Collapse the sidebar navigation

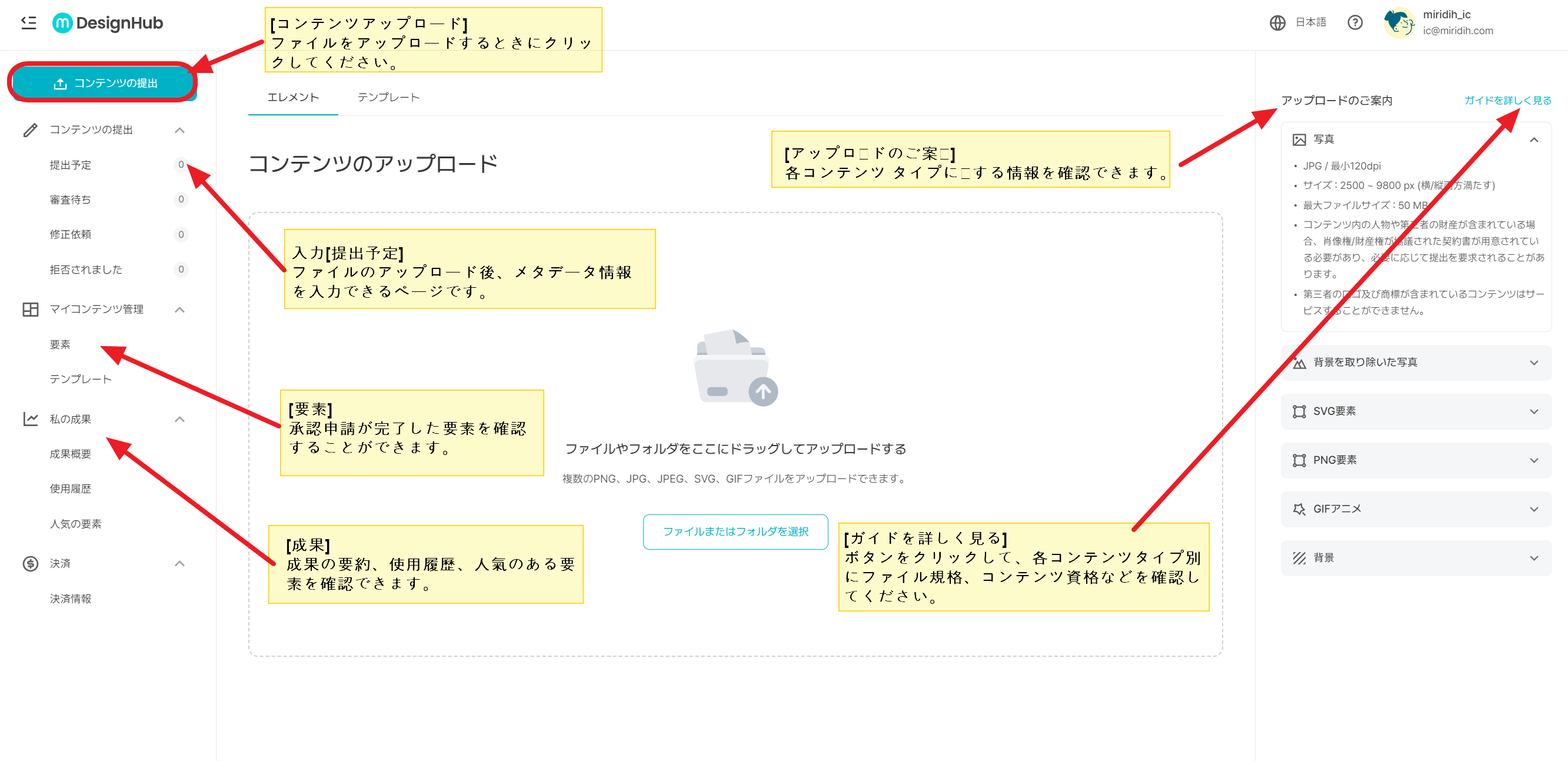coord(28,23)
